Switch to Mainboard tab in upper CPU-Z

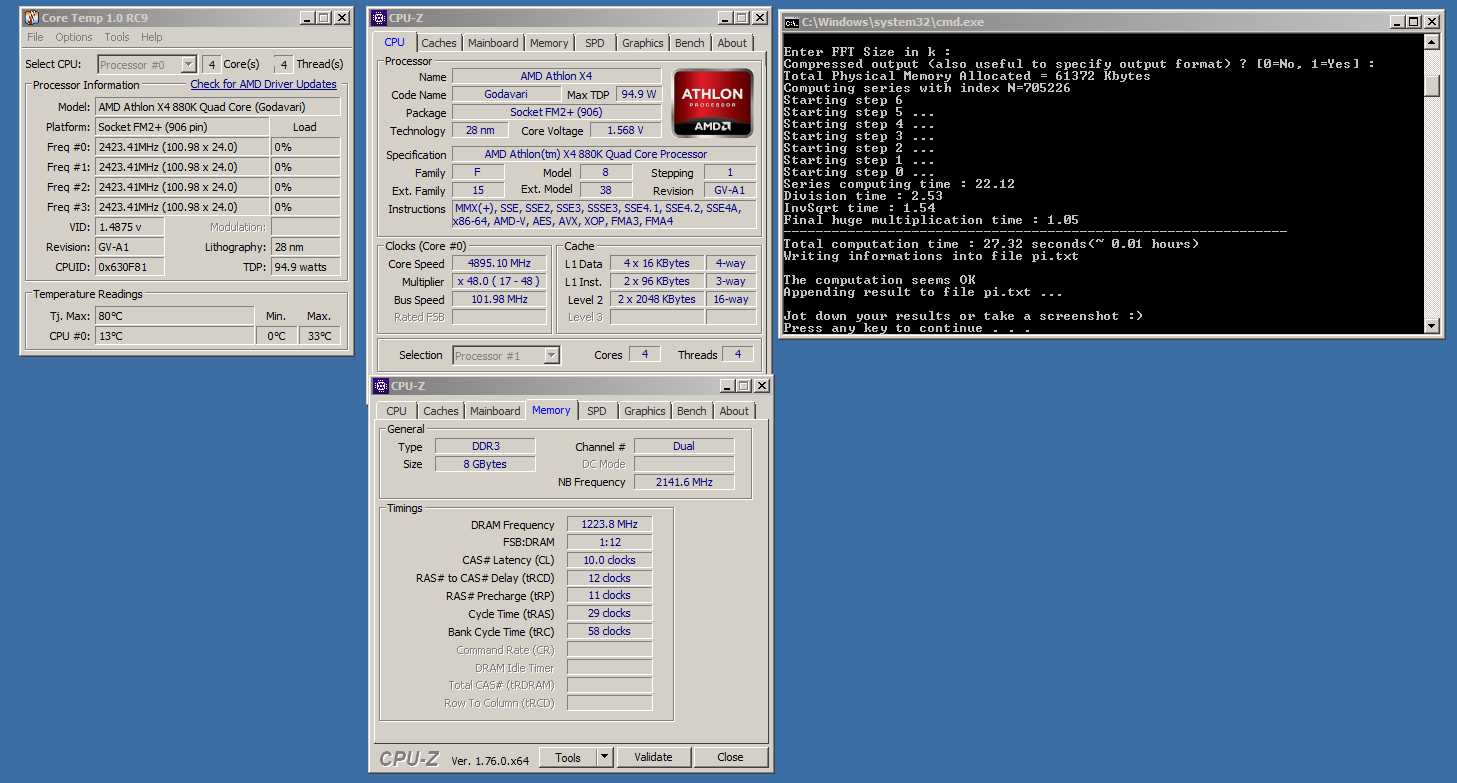click(493, 43)
